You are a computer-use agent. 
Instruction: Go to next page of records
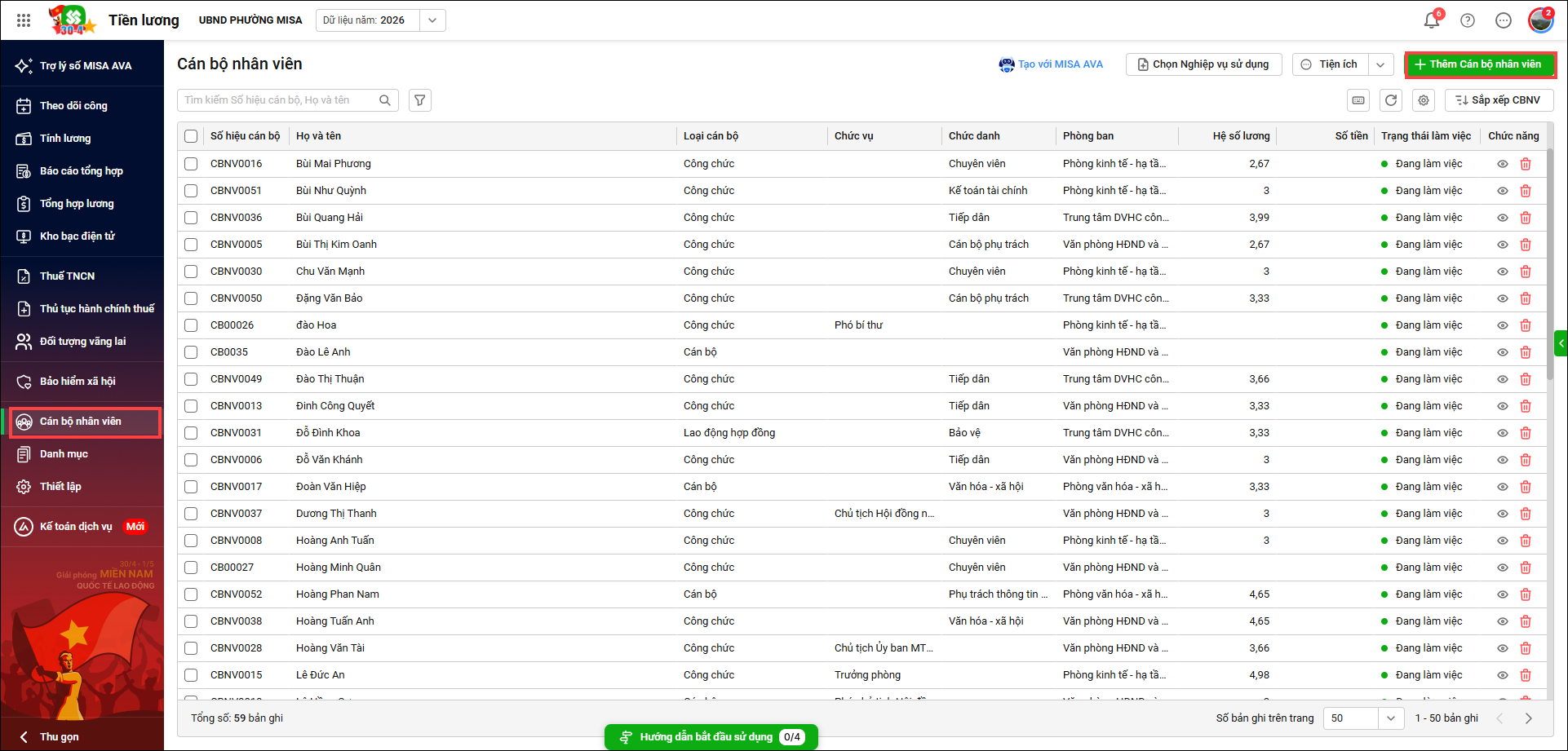[x=1529, y=718]
